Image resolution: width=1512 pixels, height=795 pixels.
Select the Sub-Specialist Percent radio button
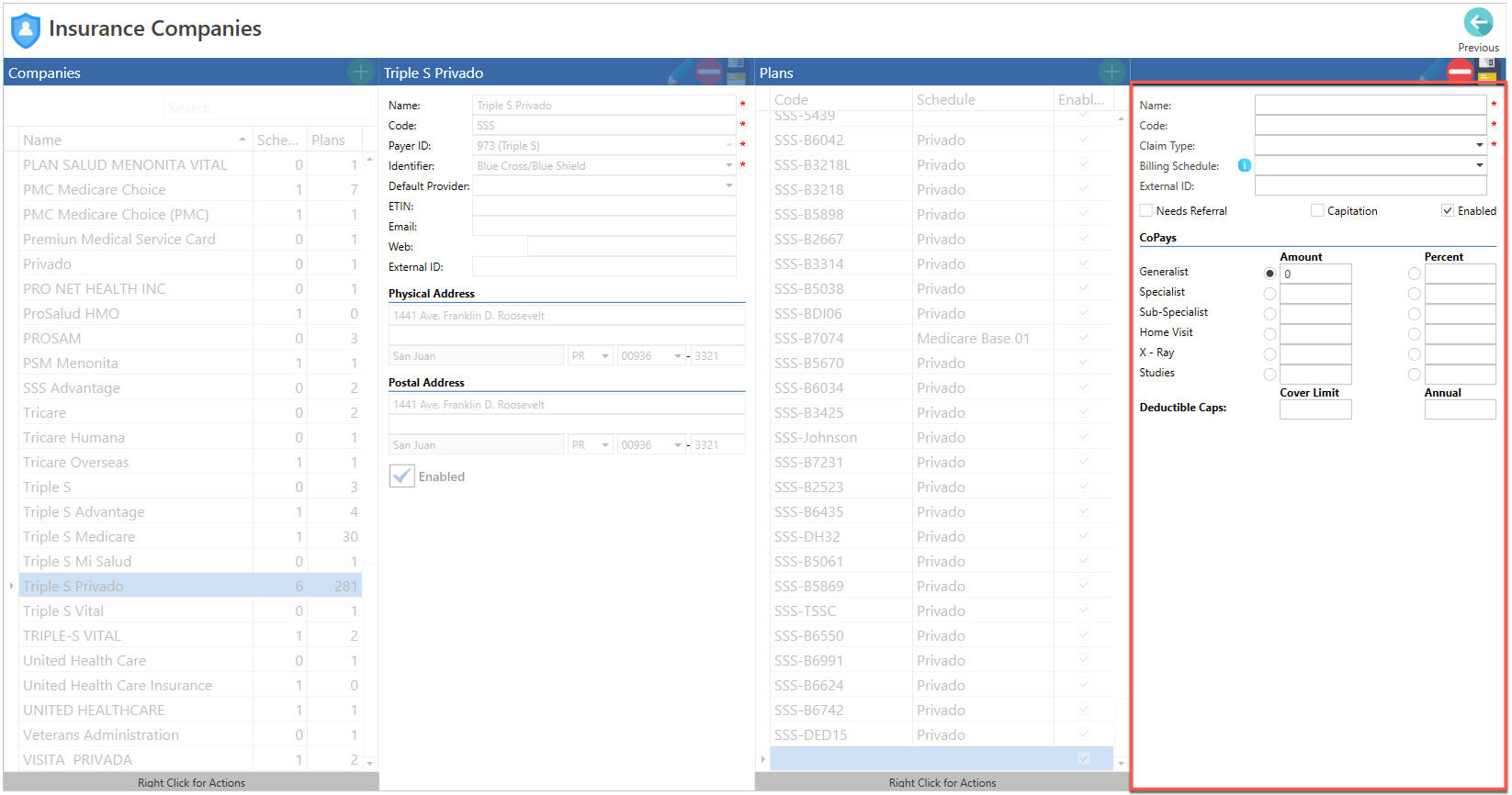pyautogui.click(x=1414, y=314)
